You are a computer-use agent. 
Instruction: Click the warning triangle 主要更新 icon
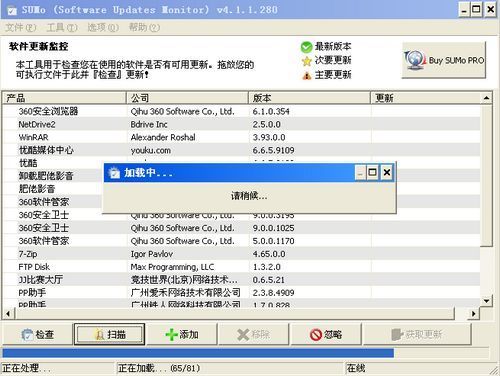click(x=306, y=75)
